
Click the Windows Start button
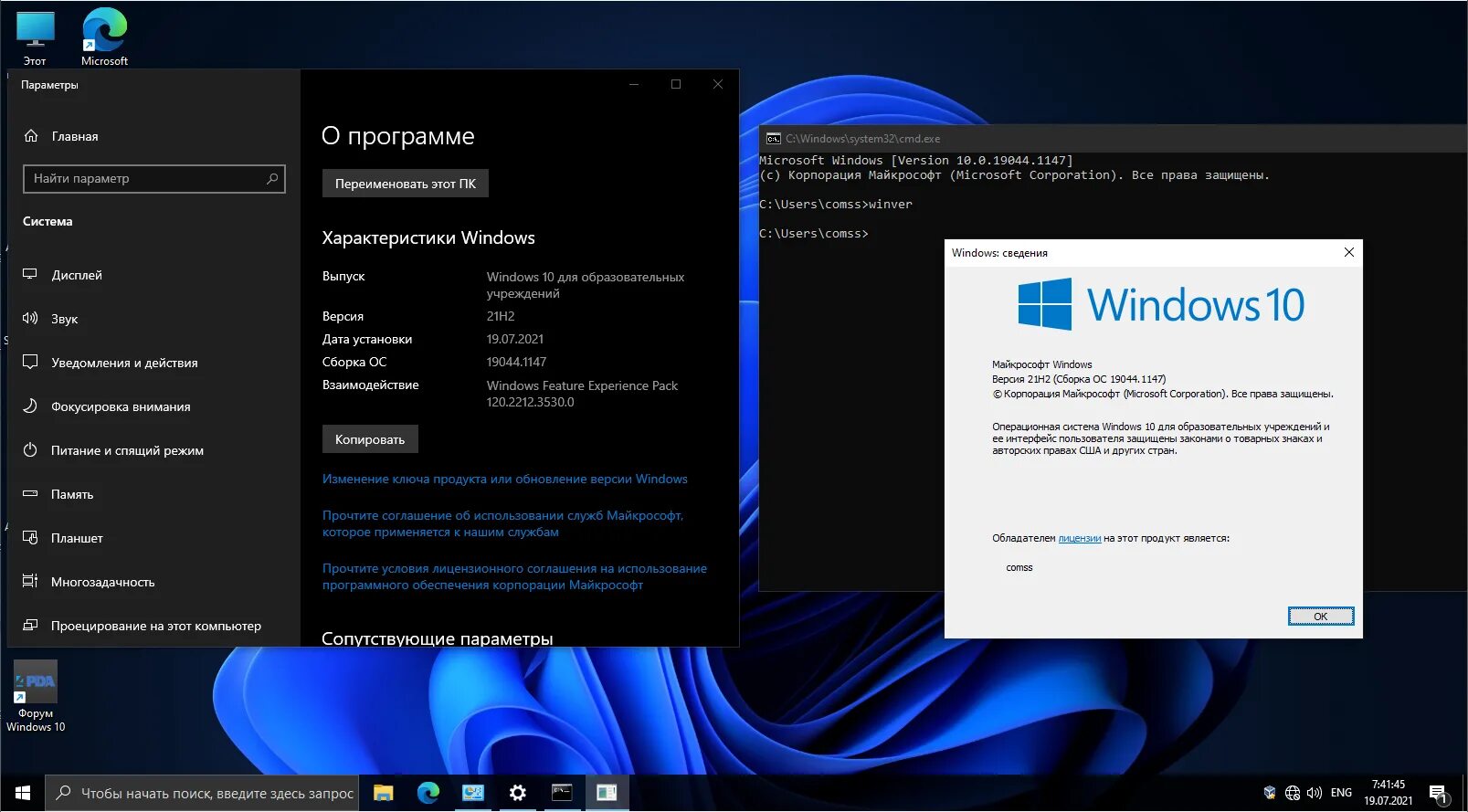click(x=23, y=793)
